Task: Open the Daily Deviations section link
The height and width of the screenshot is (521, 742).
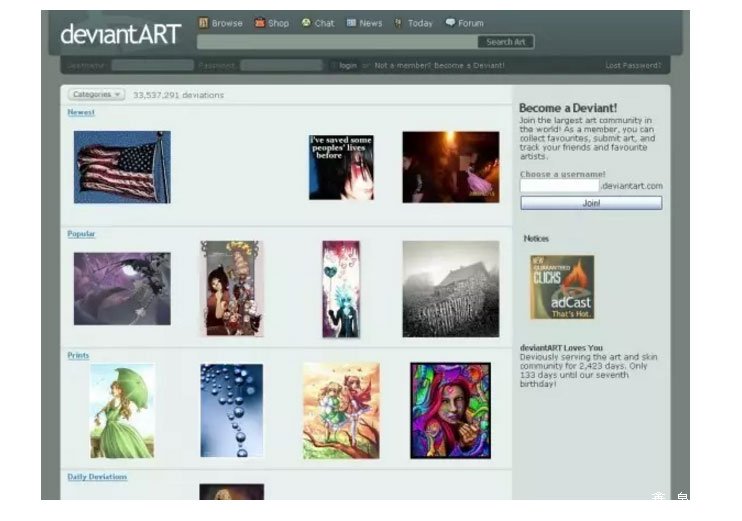Action: click(x=97, y=477)
